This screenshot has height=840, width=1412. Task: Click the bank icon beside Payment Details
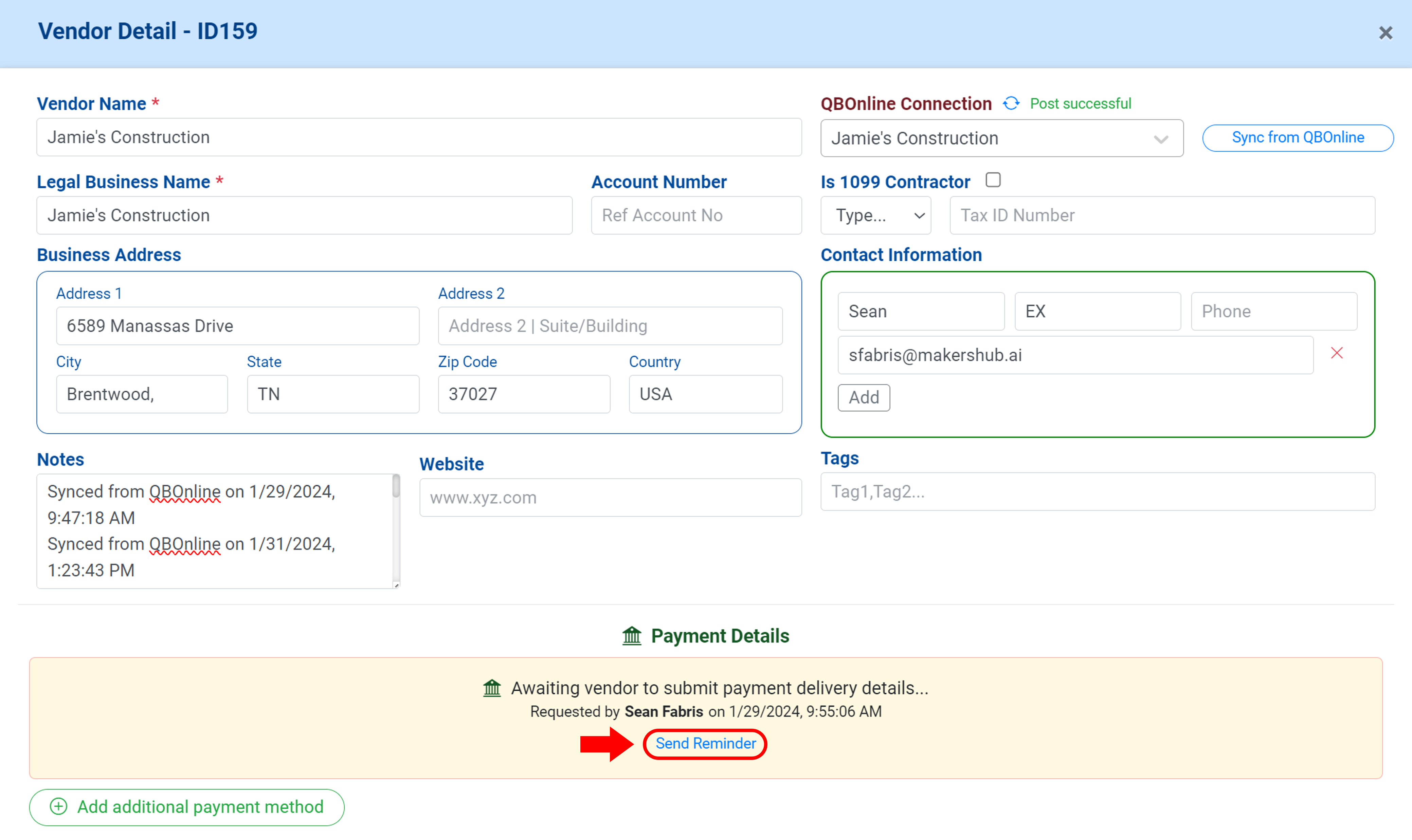[x=632, y=636]
